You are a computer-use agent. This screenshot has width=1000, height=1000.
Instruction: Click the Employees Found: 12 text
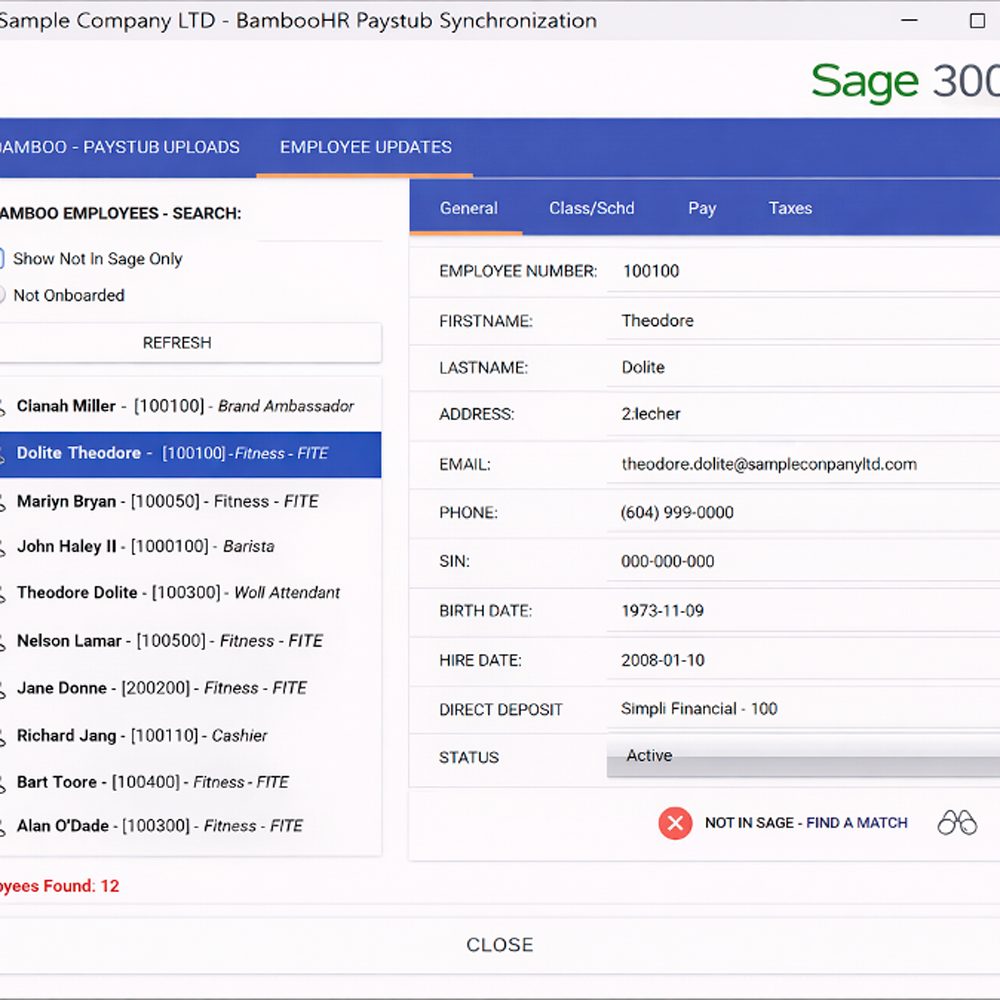pos(59,886)
